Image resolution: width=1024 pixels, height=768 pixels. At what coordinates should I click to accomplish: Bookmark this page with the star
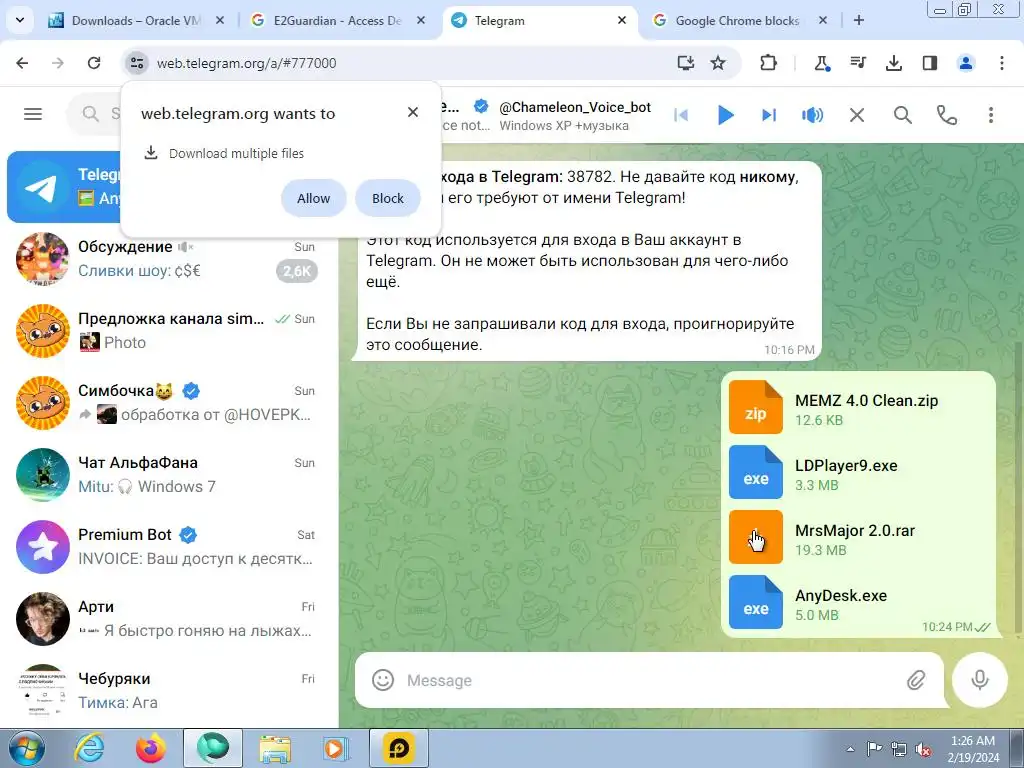[718, 63]
